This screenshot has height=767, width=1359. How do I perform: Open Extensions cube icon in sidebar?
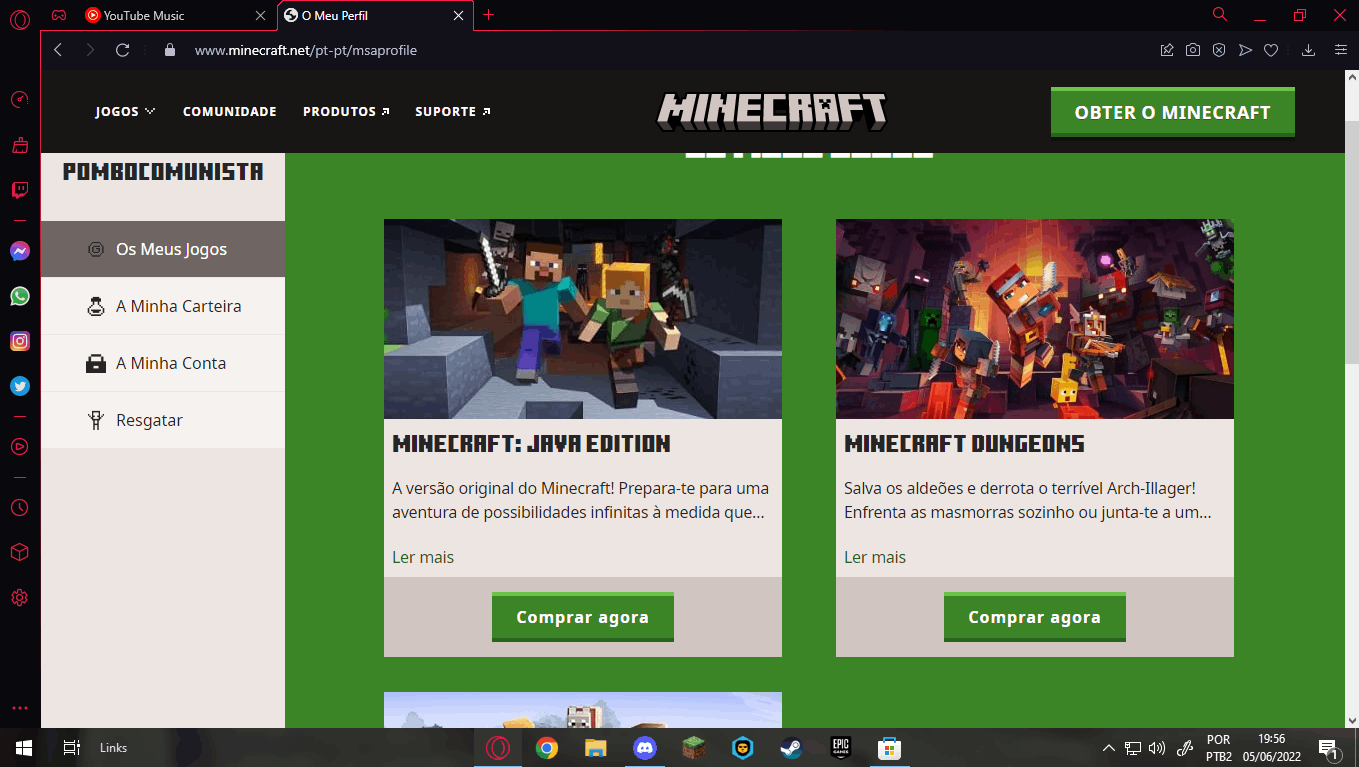pos(19,553)
